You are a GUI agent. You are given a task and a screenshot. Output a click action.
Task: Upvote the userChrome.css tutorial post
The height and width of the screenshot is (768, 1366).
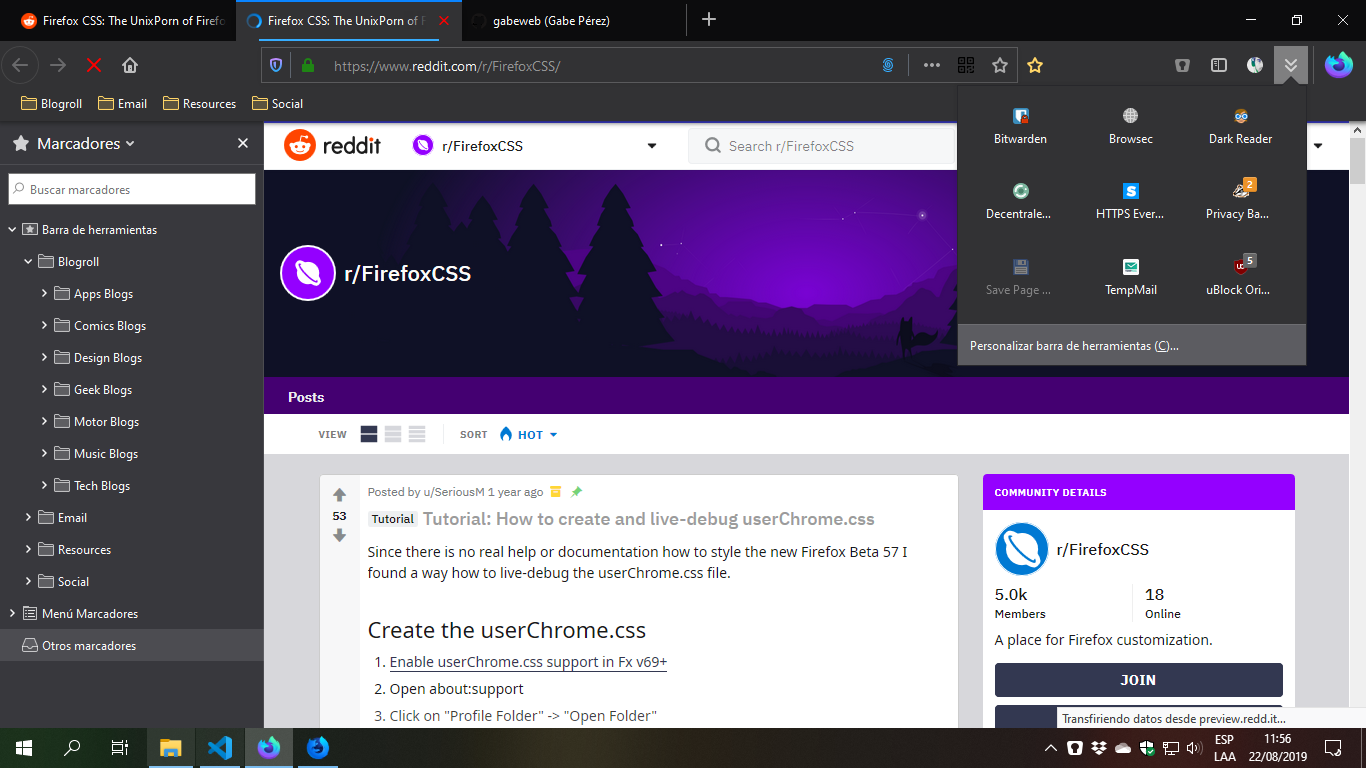tap(339, 495)
